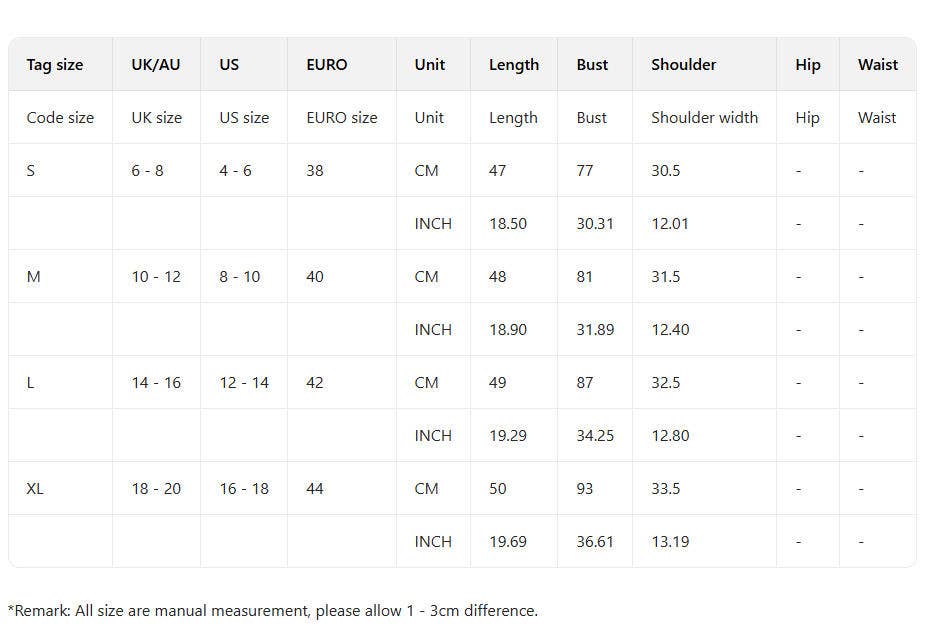943x633 pixels.
Task: Select the EURO size 44 cell
Action: pyautogui.click(x=315, y=489)
